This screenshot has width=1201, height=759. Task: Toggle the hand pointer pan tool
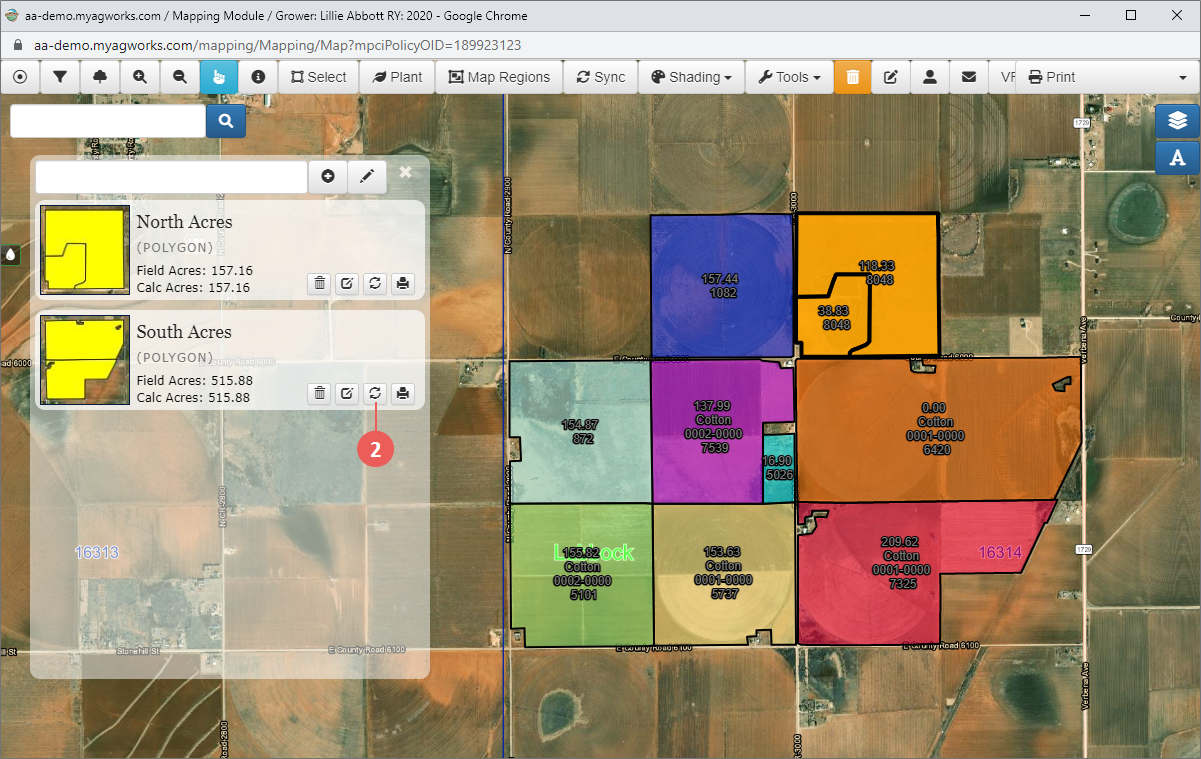(219, 77)
